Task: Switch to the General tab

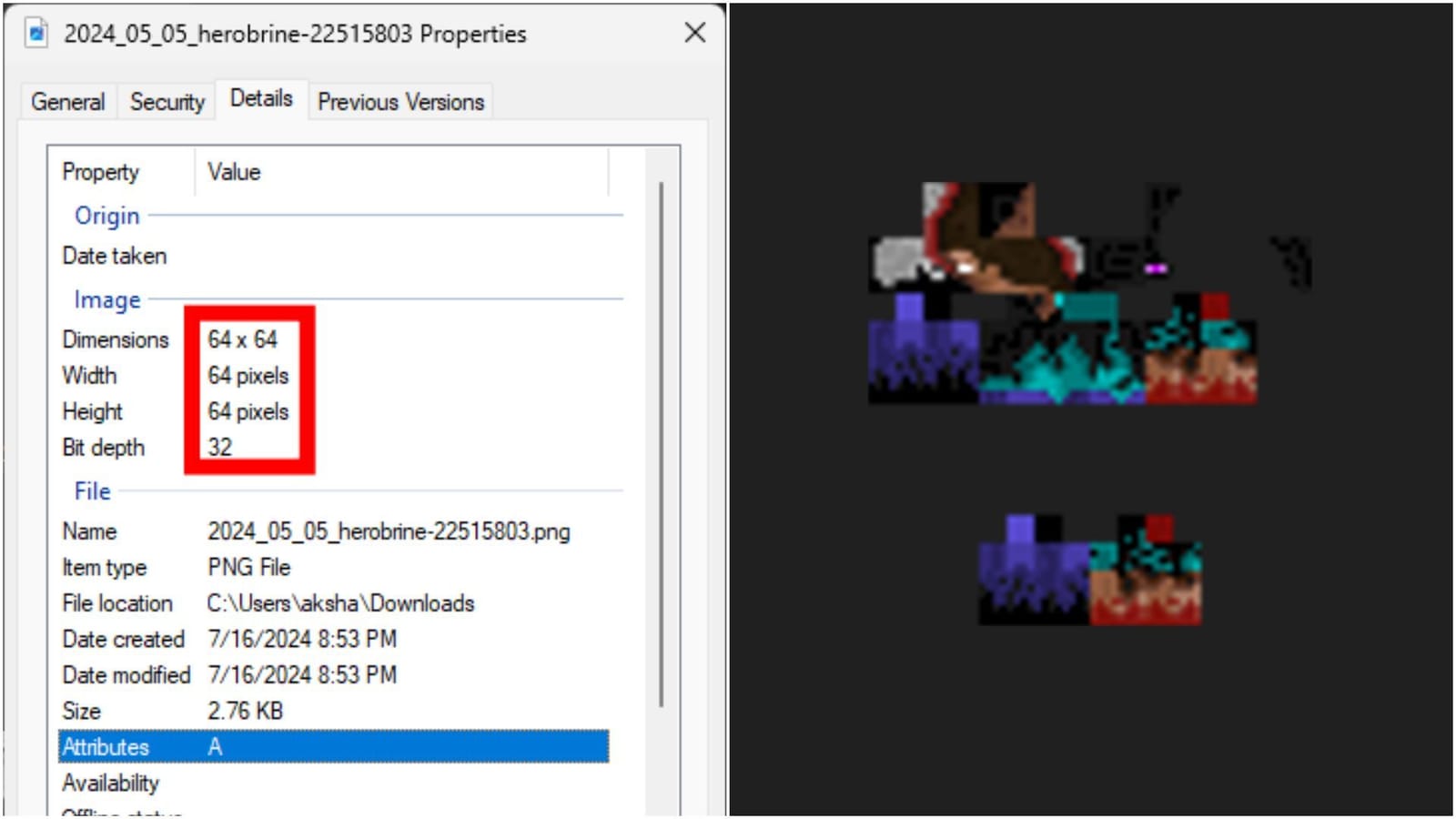Action: click(x=67, y=101)
